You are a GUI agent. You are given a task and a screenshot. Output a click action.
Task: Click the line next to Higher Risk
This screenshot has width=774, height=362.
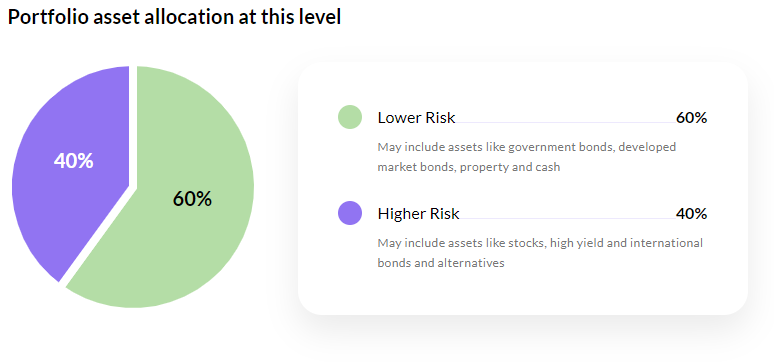click(x=567, y=218)
